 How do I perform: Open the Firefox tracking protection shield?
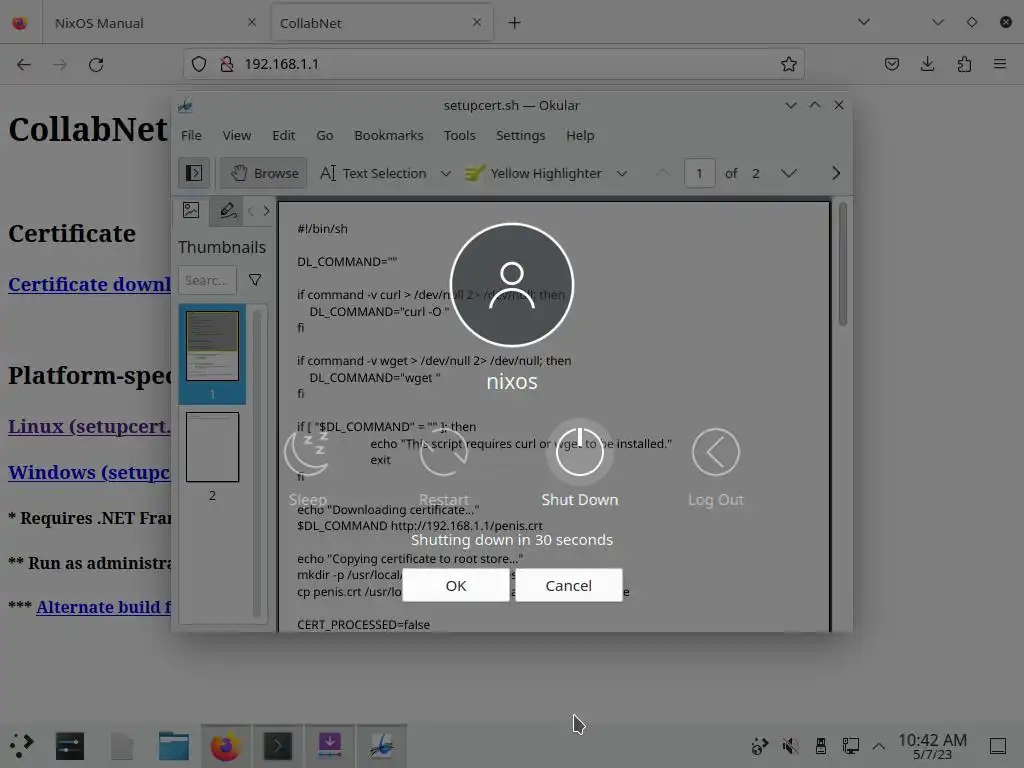click(199, 64)
